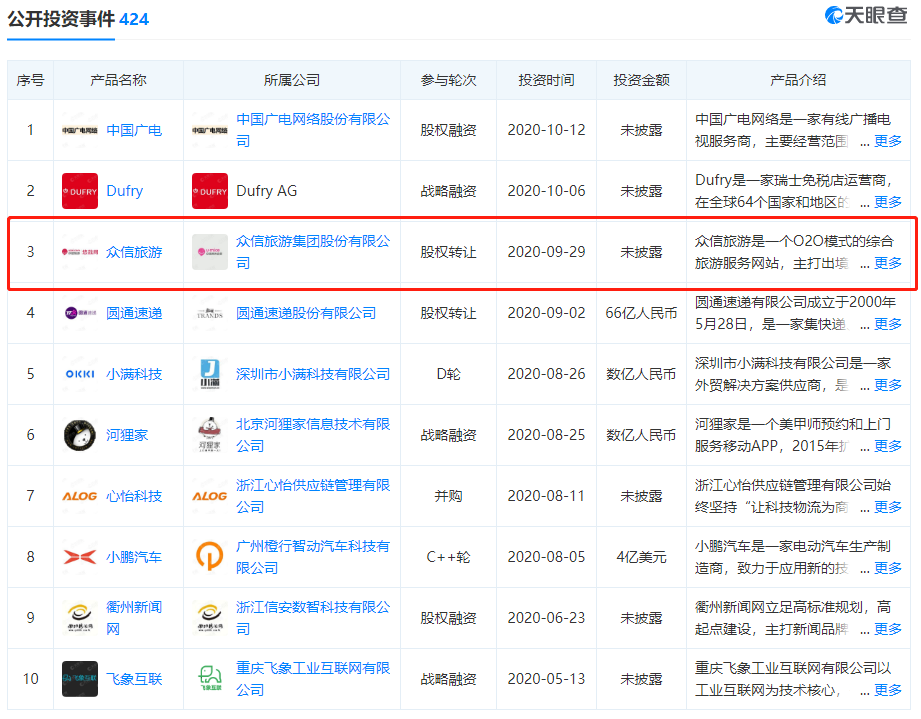Screen dimensions: 921x719
Task: Expand 更多 for 中国广电 description
Action: coord(887,141)
